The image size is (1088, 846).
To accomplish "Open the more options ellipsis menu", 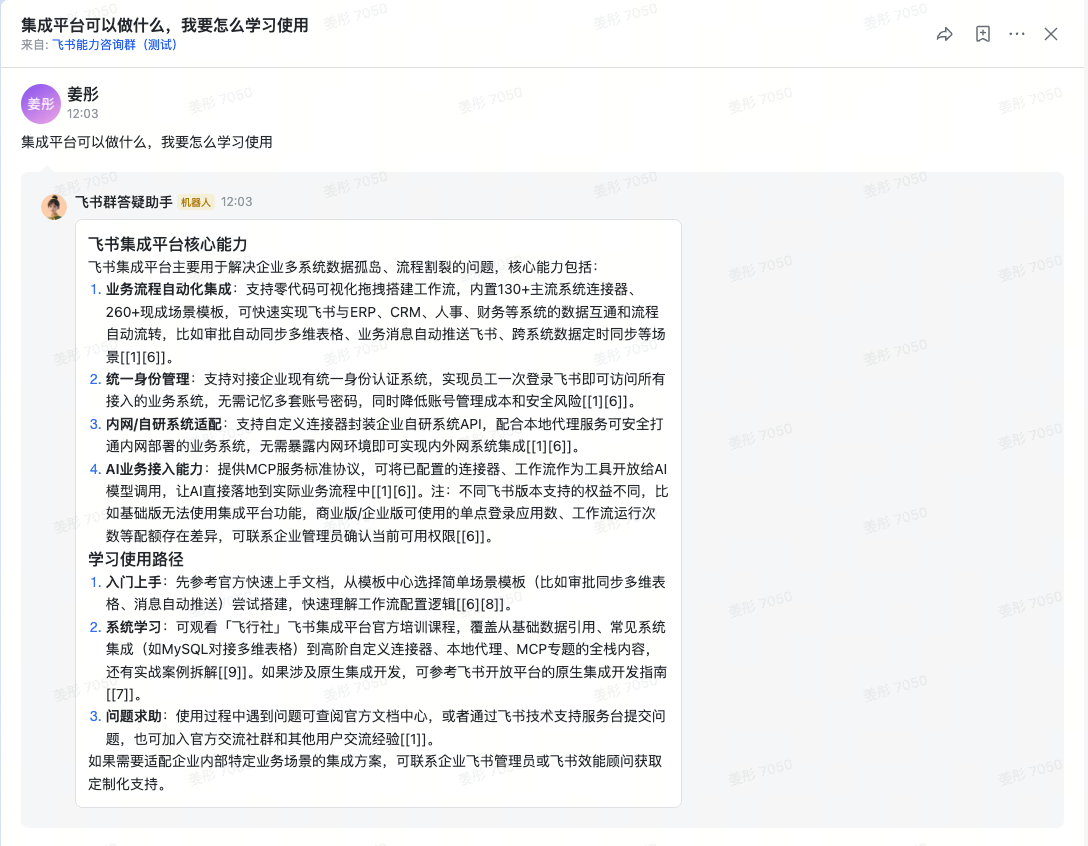I will [x=1017, y=34].
